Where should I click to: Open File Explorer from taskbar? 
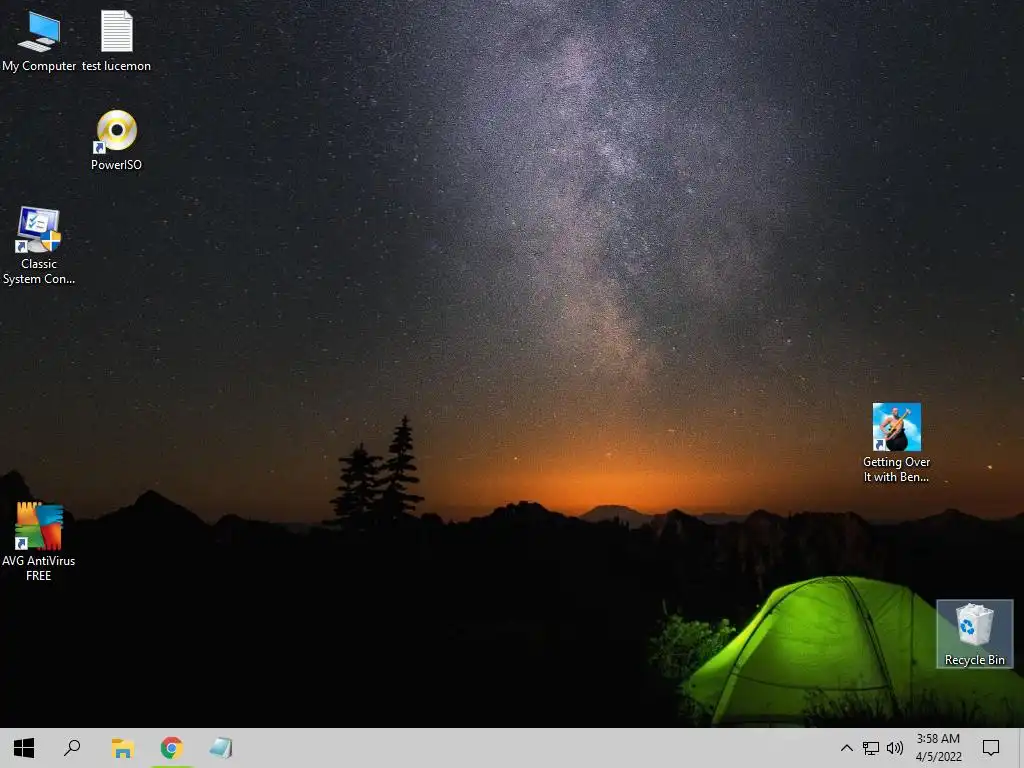click(122, 748)
